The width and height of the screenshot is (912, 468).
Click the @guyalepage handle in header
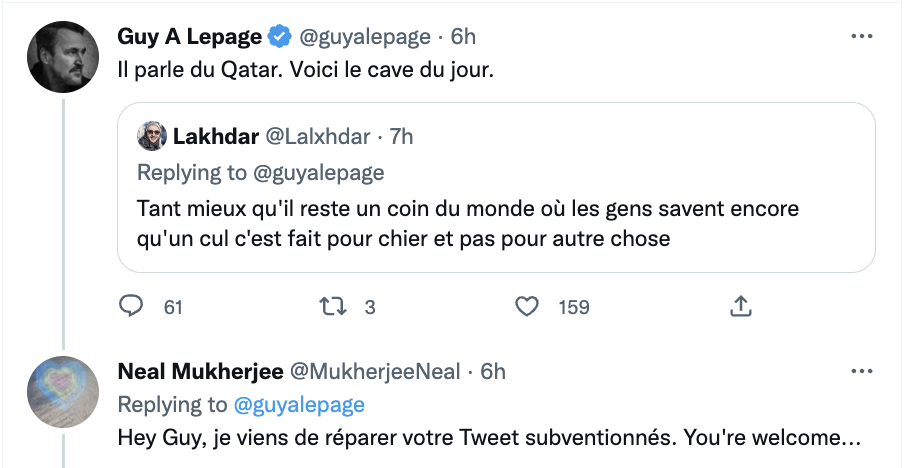(x=365, y=37)
